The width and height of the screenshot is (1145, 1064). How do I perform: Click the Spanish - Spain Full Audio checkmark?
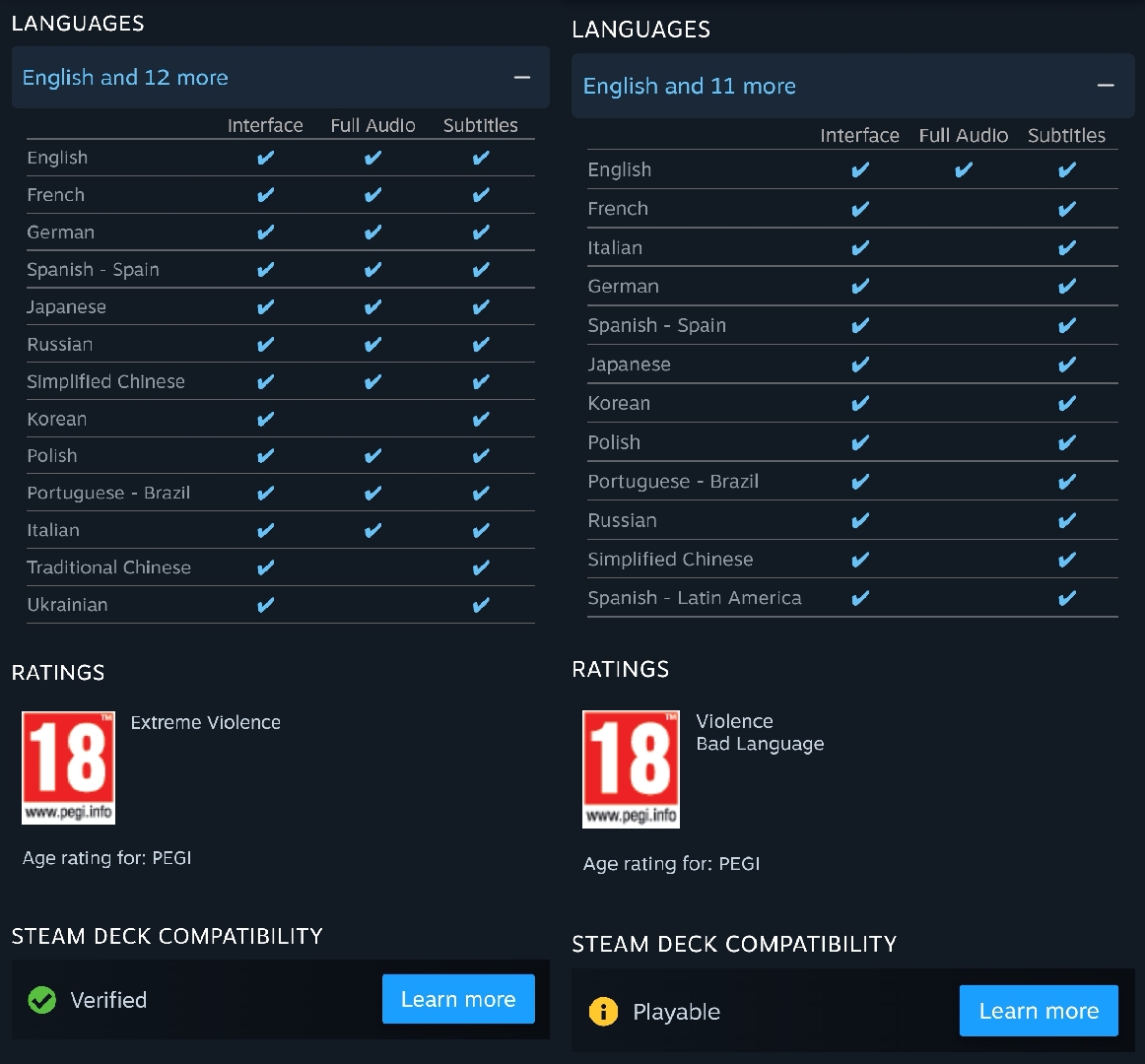click(373, 270)
